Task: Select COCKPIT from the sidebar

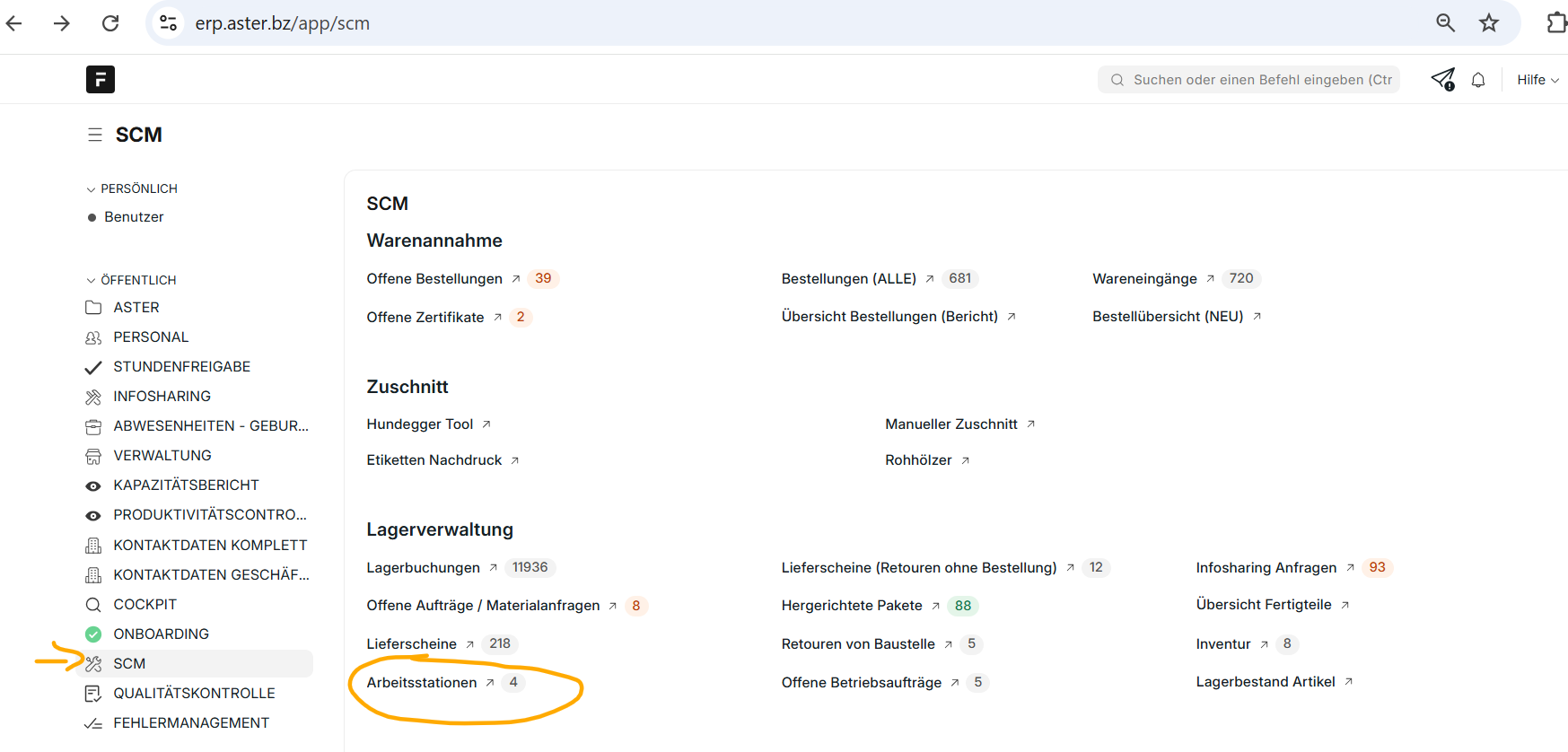Action: [145, 604]
